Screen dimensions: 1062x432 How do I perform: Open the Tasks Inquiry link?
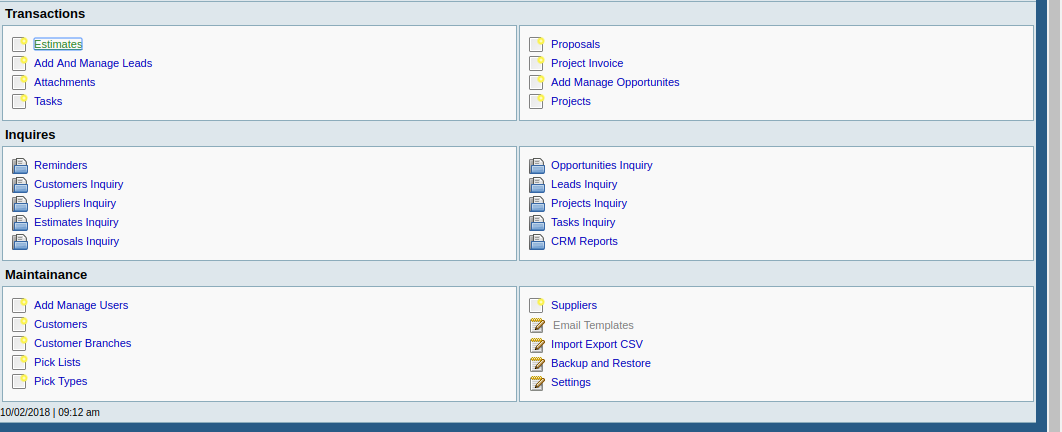[x=583, y=222]
